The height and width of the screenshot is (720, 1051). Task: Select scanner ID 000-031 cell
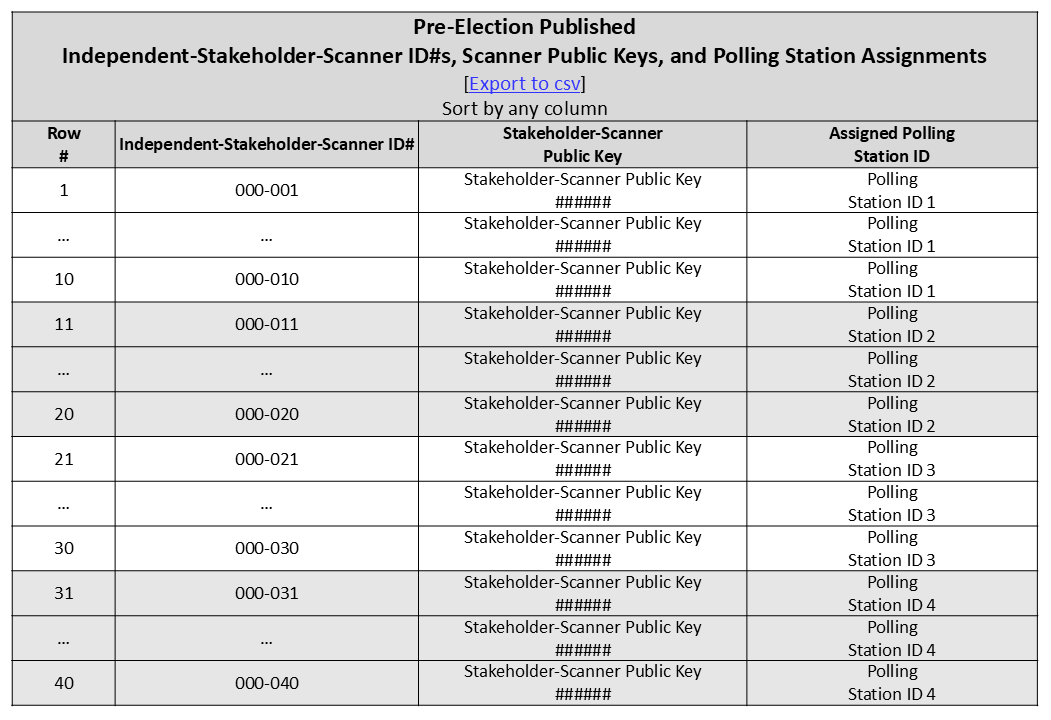point(267,593)
